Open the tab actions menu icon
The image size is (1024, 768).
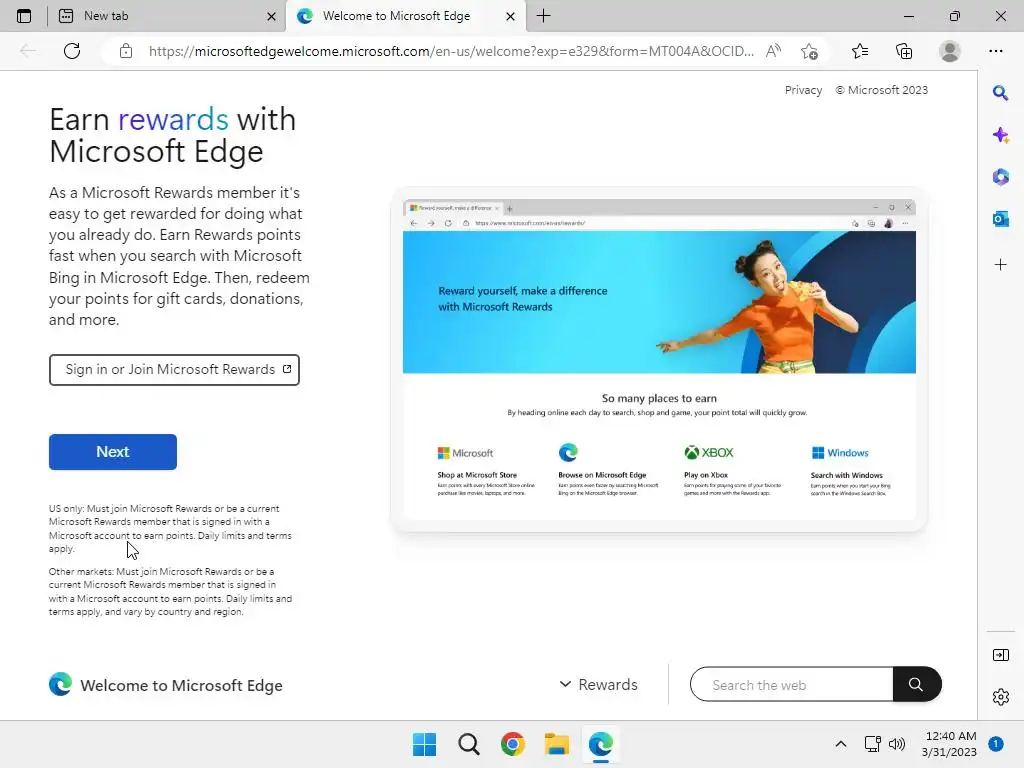coord(24,16)
